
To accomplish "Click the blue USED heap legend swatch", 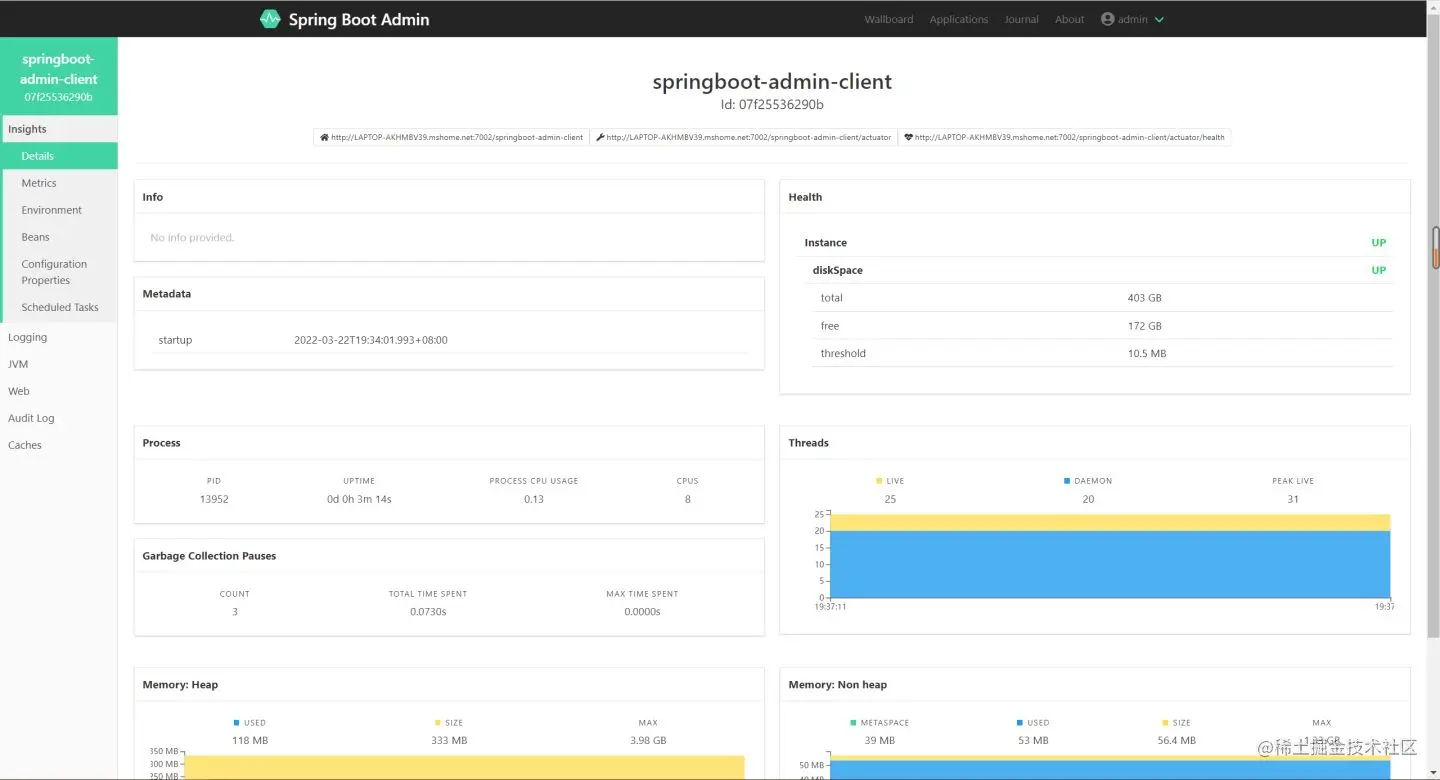I will pyautogui.click(x=237, y=722).
